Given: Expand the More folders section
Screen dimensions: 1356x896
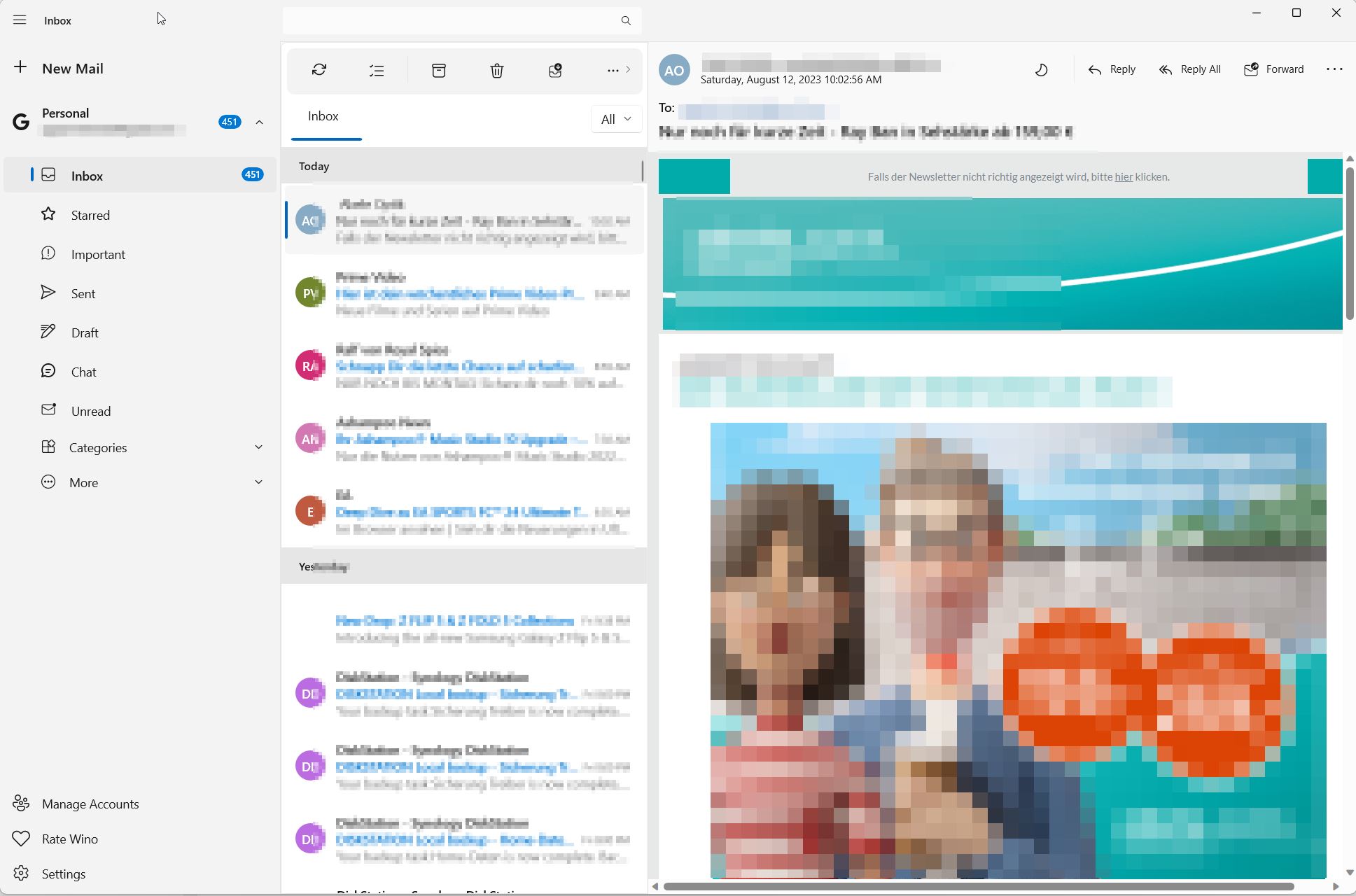Looking at the screenshot, I should coord(258,482).
